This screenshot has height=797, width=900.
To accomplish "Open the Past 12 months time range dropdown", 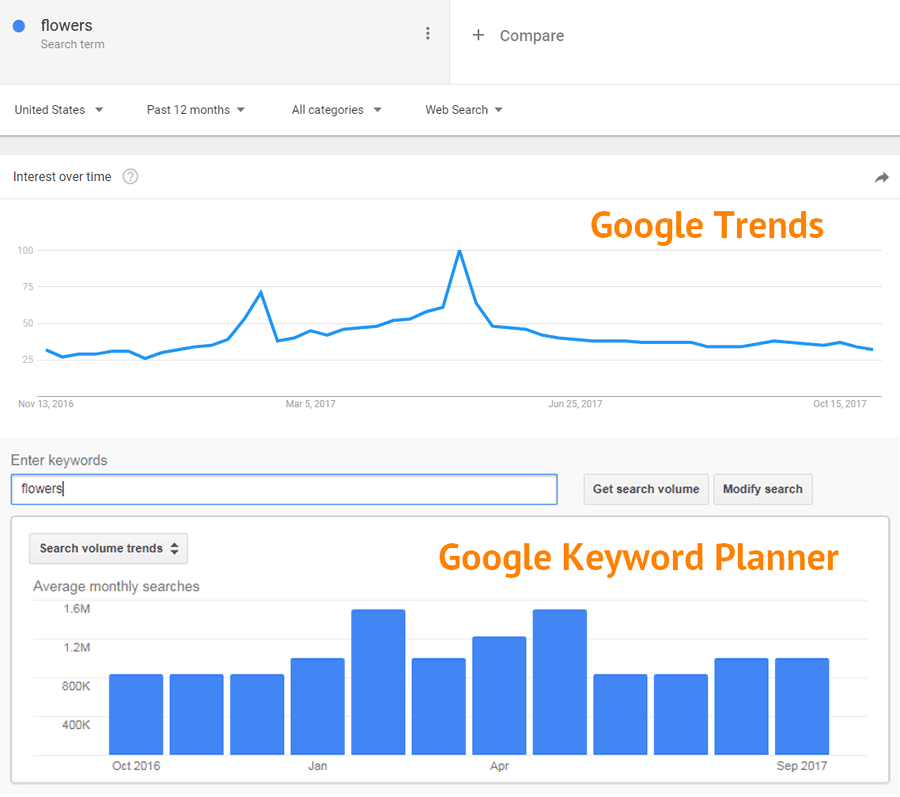I will (x=194, y=110).
